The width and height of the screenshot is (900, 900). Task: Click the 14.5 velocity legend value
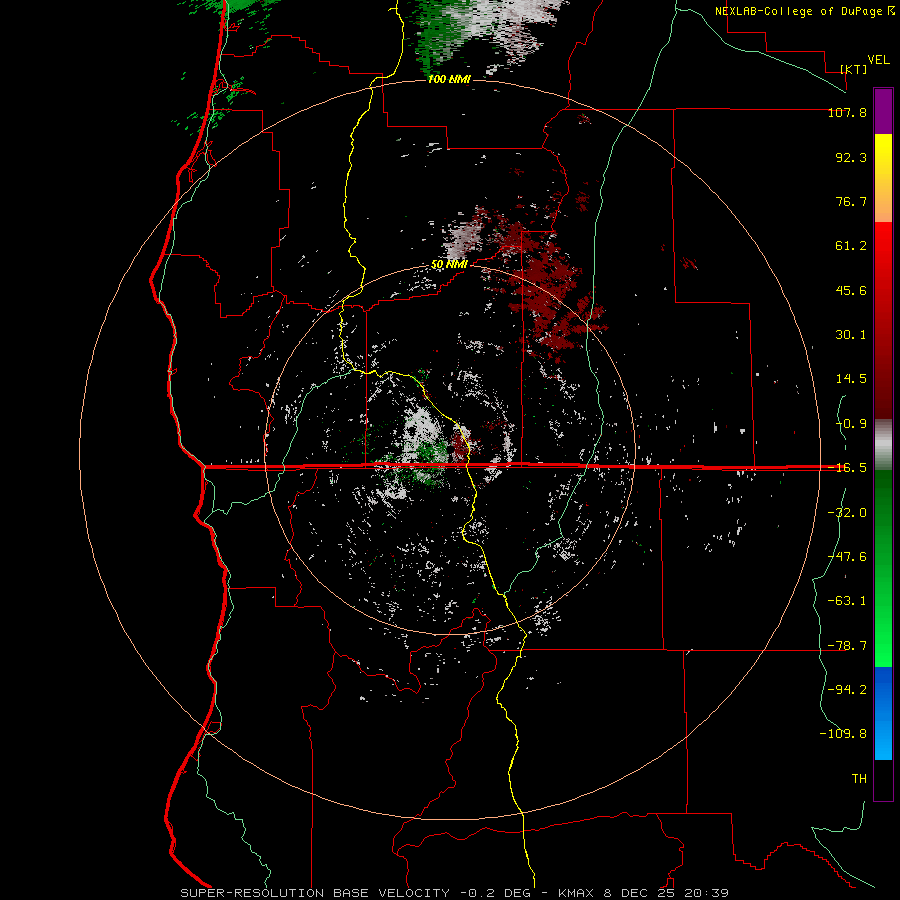tap(851, 379)
